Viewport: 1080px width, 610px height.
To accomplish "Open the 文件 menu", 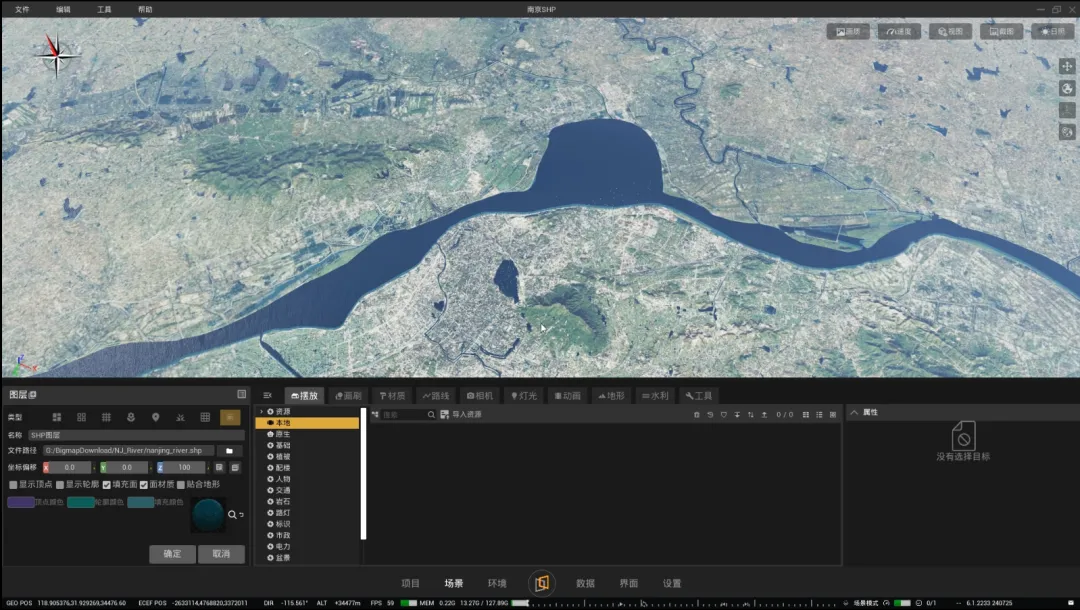I will tap(22, 9).
